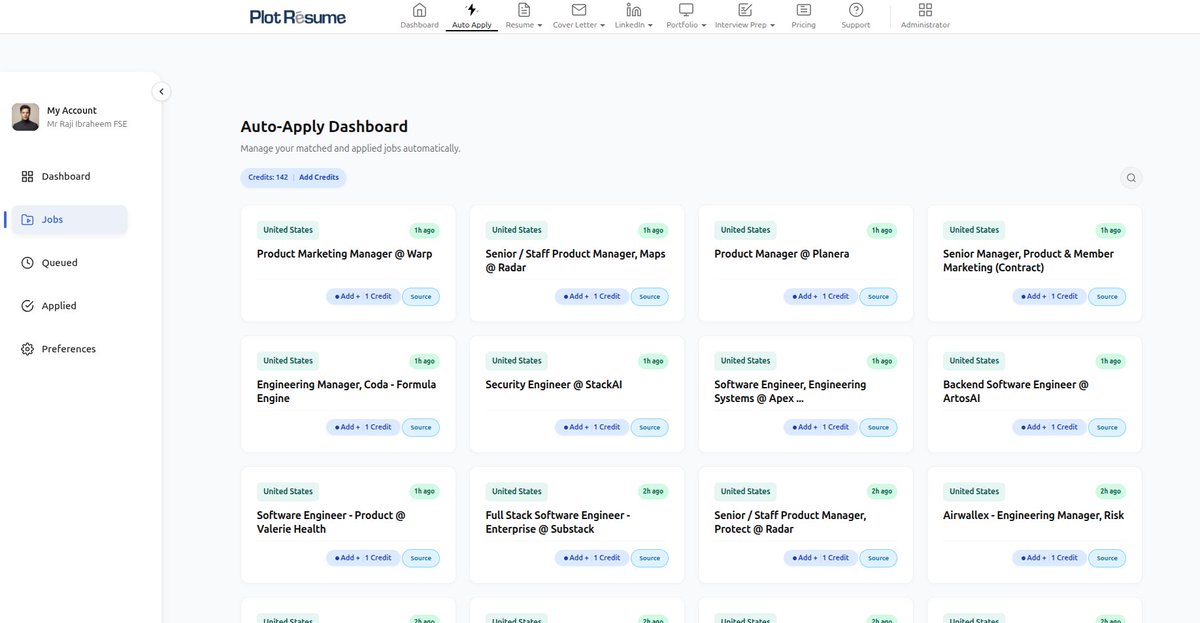The height and width of the screenshot is (623, 1200).
Task: Open job title Security Engineer @ StackAI
Action: [554, 385]
